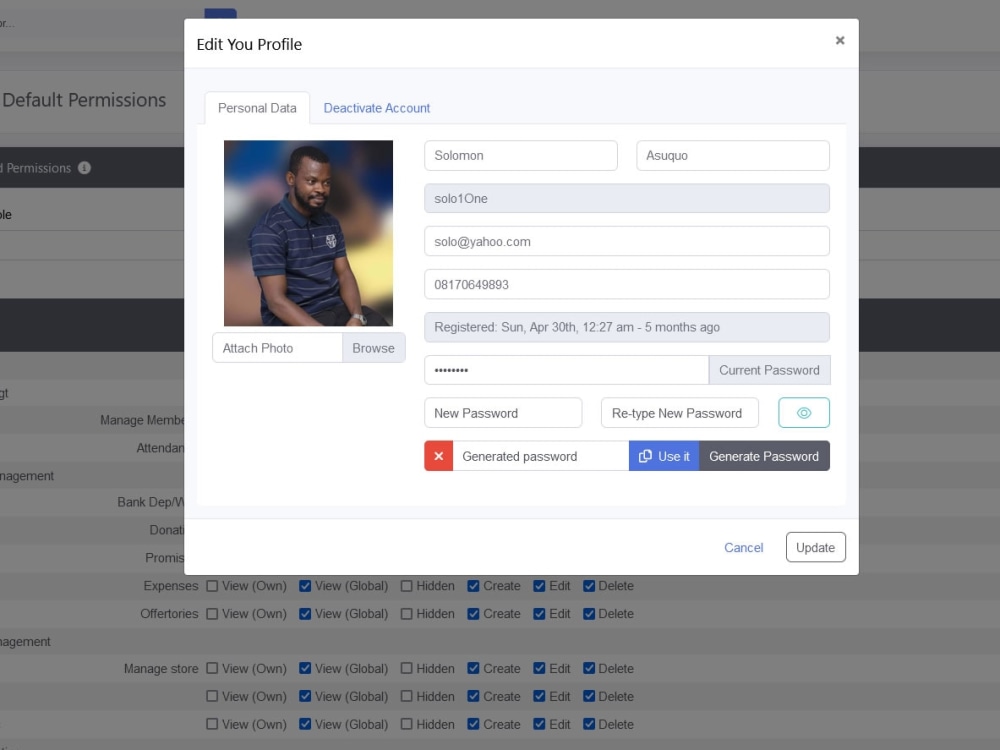
Task: Switch to Deactivate Account tab
Action: pos(377,108)
